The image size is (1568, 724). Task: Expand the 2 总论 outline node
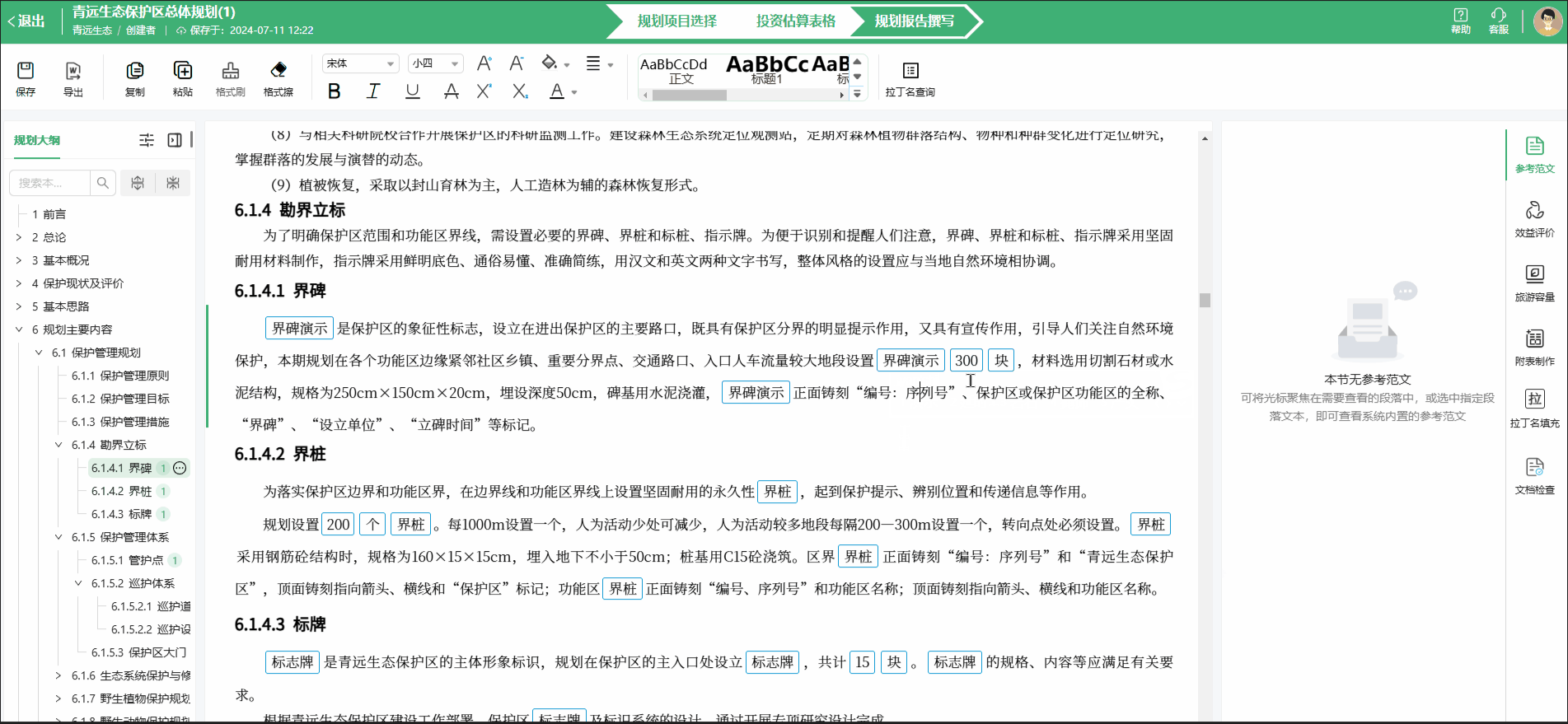19,237
